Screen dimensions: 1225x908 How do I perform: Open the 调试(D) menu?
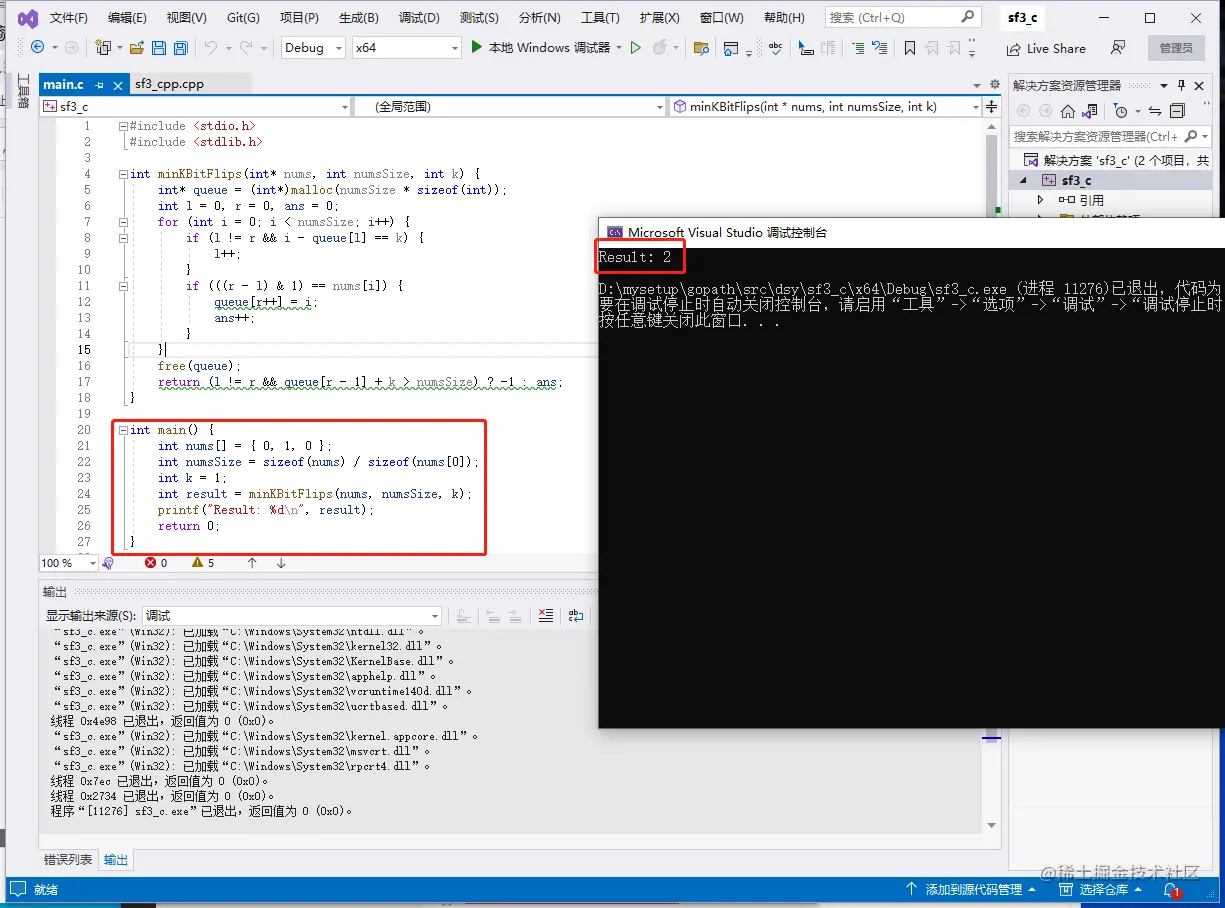pos(419,18)
